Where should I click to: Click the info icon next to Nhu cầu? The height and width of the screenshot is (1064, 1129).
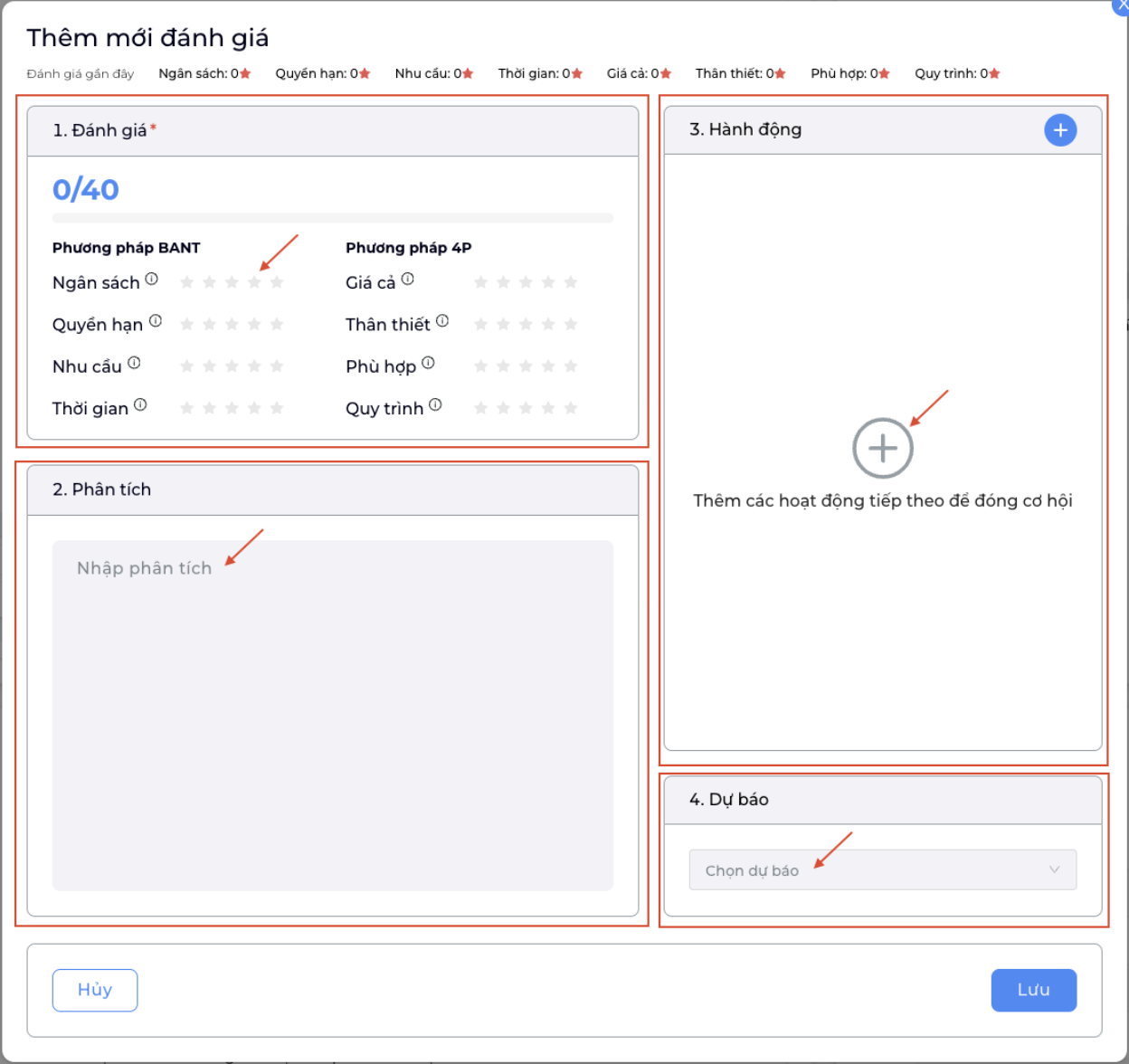(134, 363)
